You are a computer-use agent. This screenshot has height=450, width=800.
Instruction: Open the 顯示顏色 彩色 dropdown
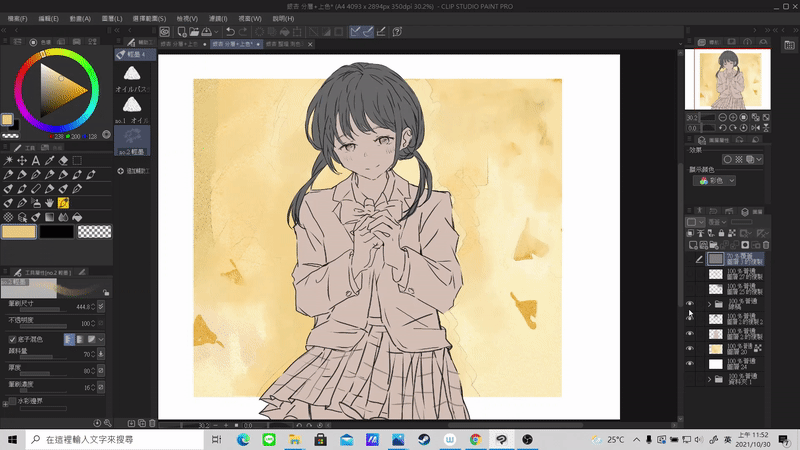tap(715, 181)
